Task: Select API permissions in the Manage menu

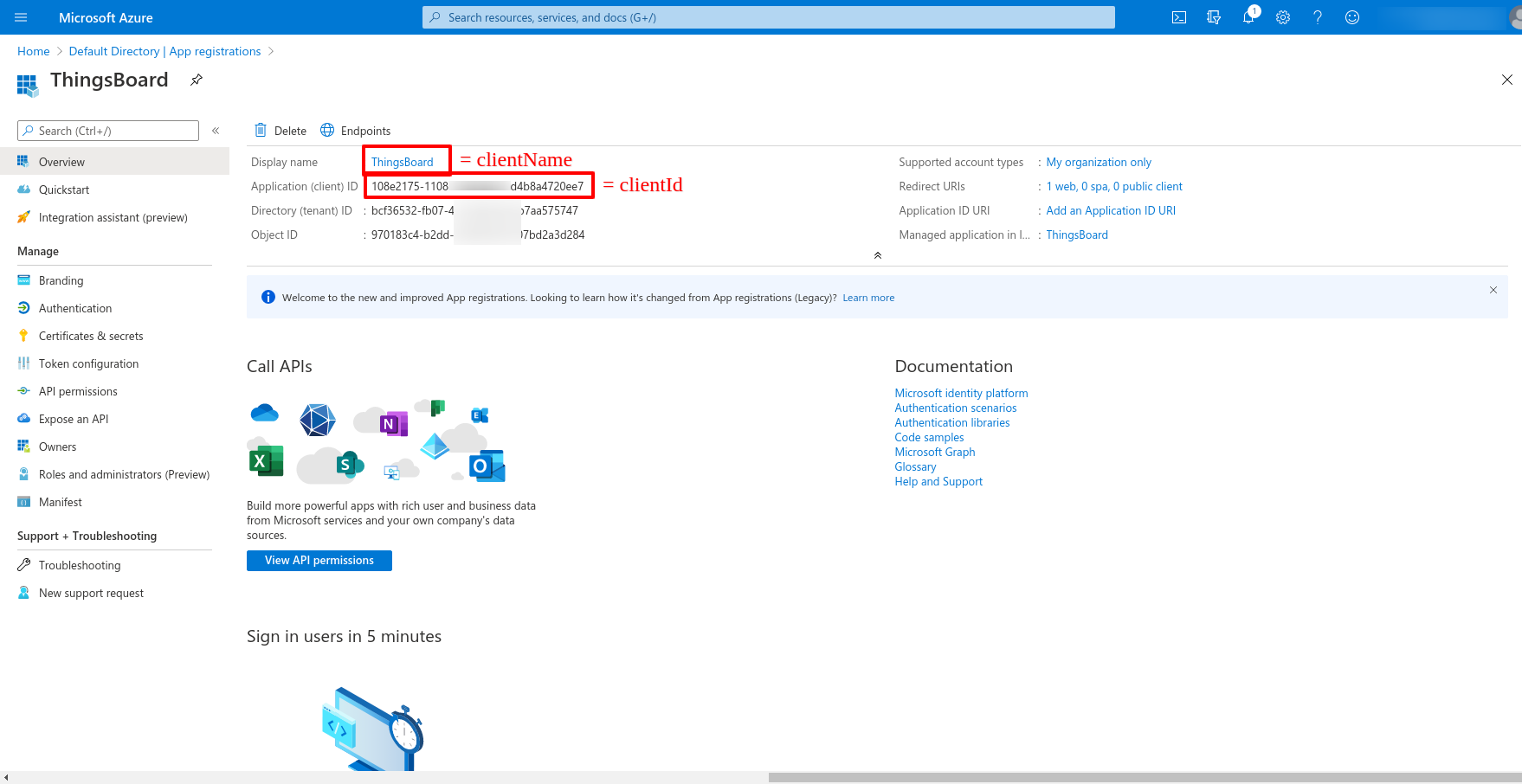Action: pos(78,391)
